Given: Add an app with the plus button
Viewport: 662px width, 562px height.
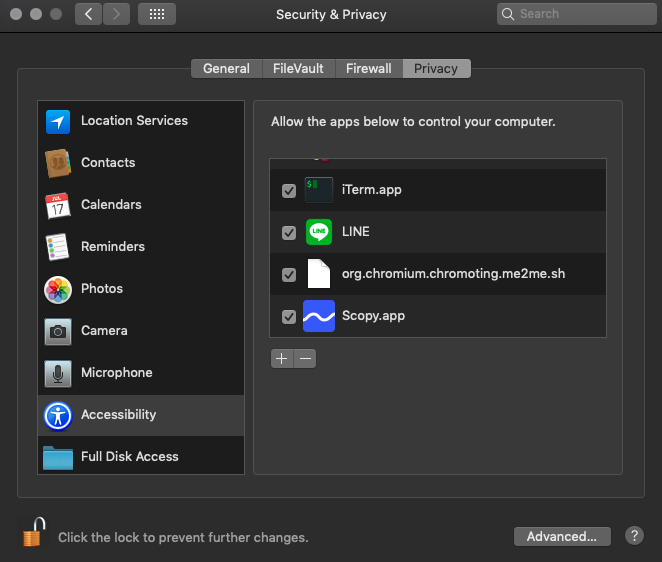Looking at the screenshot, I should pyautogui.click(x=282, y=358).
